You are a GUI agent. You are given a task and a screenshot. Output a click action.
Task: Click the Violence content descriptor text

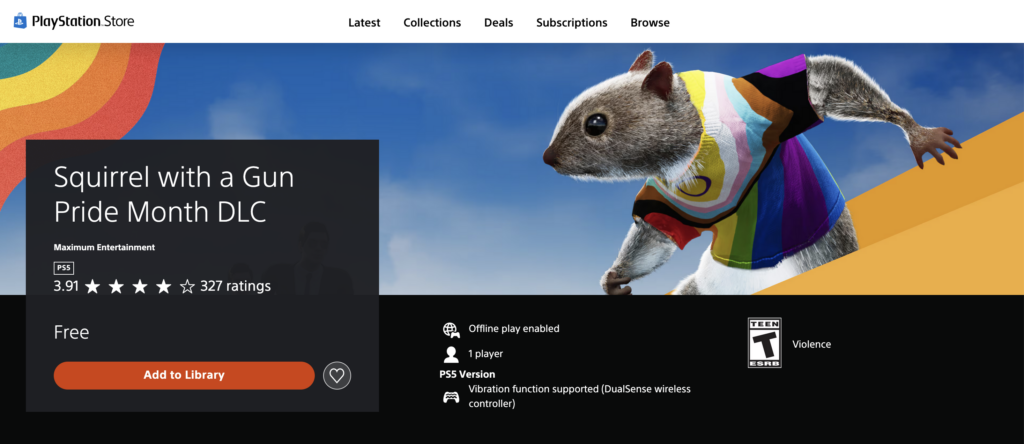tap(811, 344)
